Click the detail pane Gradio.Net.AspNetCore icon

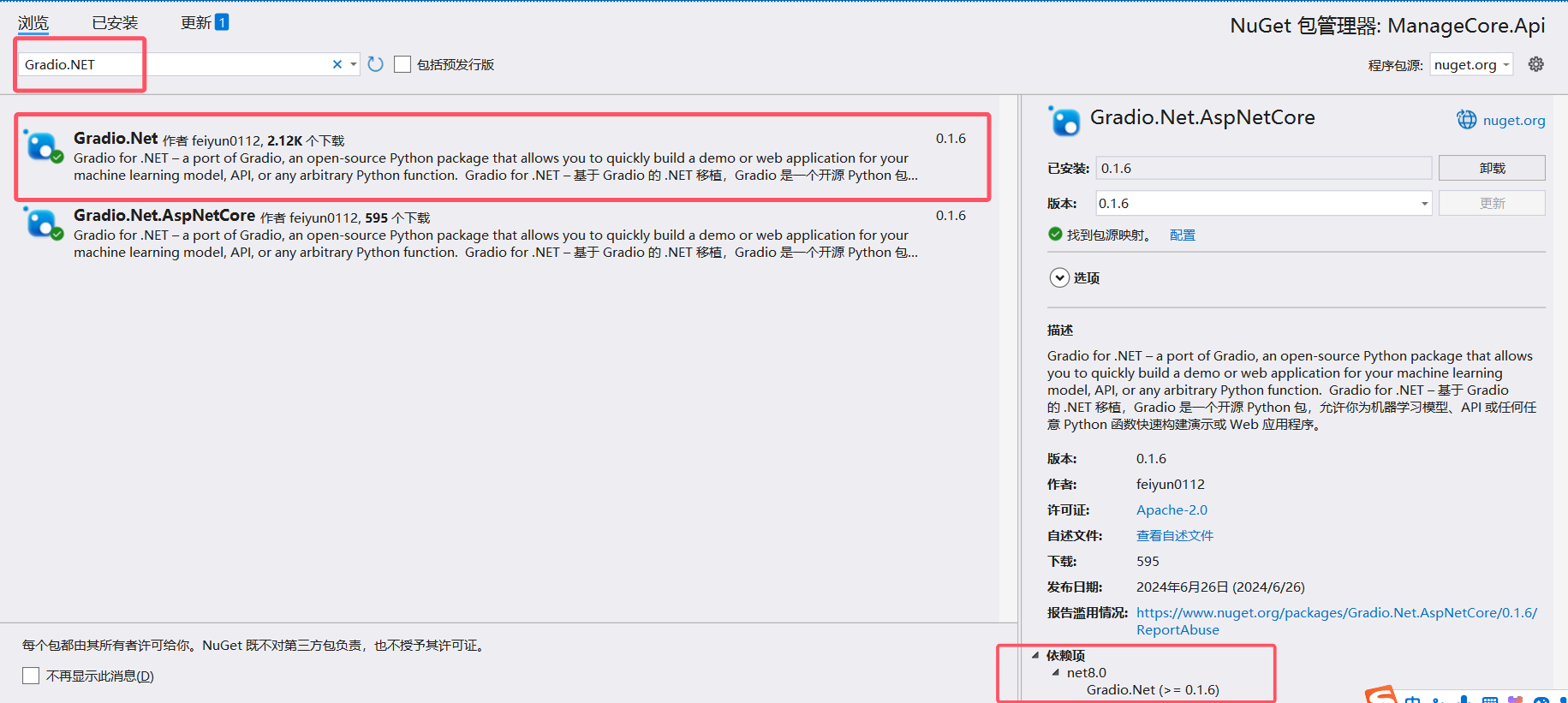(1064, 121)
